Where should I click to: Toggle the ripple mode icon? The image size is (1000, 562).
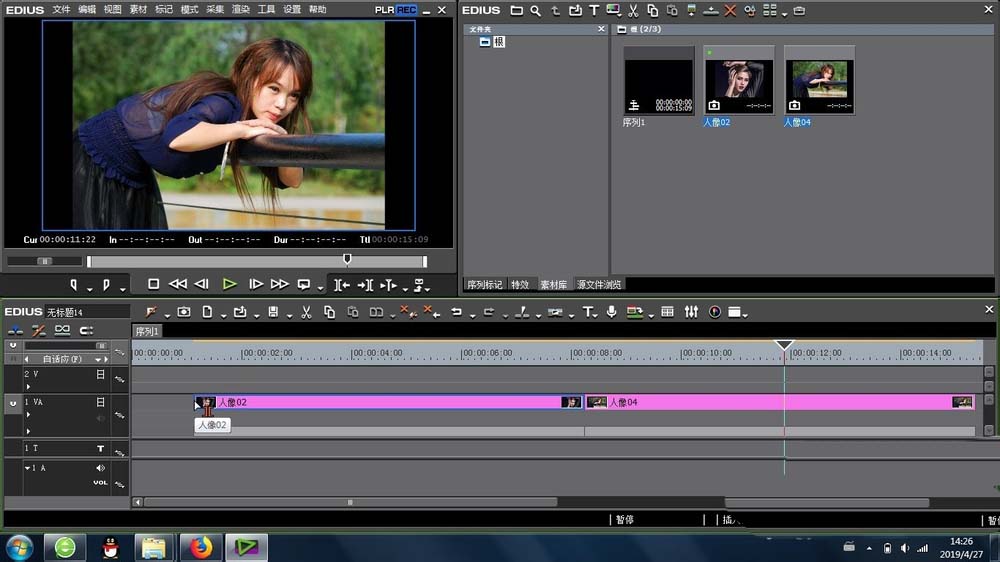(39, 330)
